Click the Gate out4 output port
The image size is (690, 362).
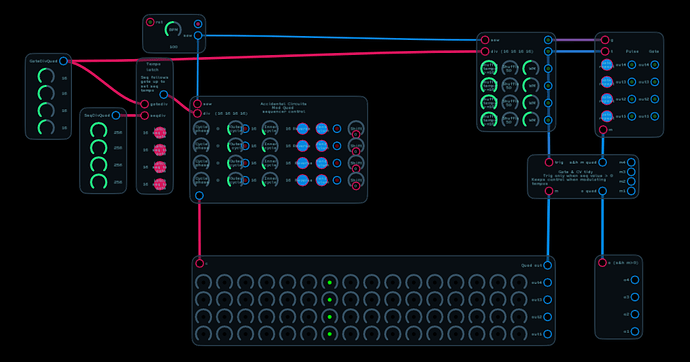pyautogui.click(x=655, y=65)
